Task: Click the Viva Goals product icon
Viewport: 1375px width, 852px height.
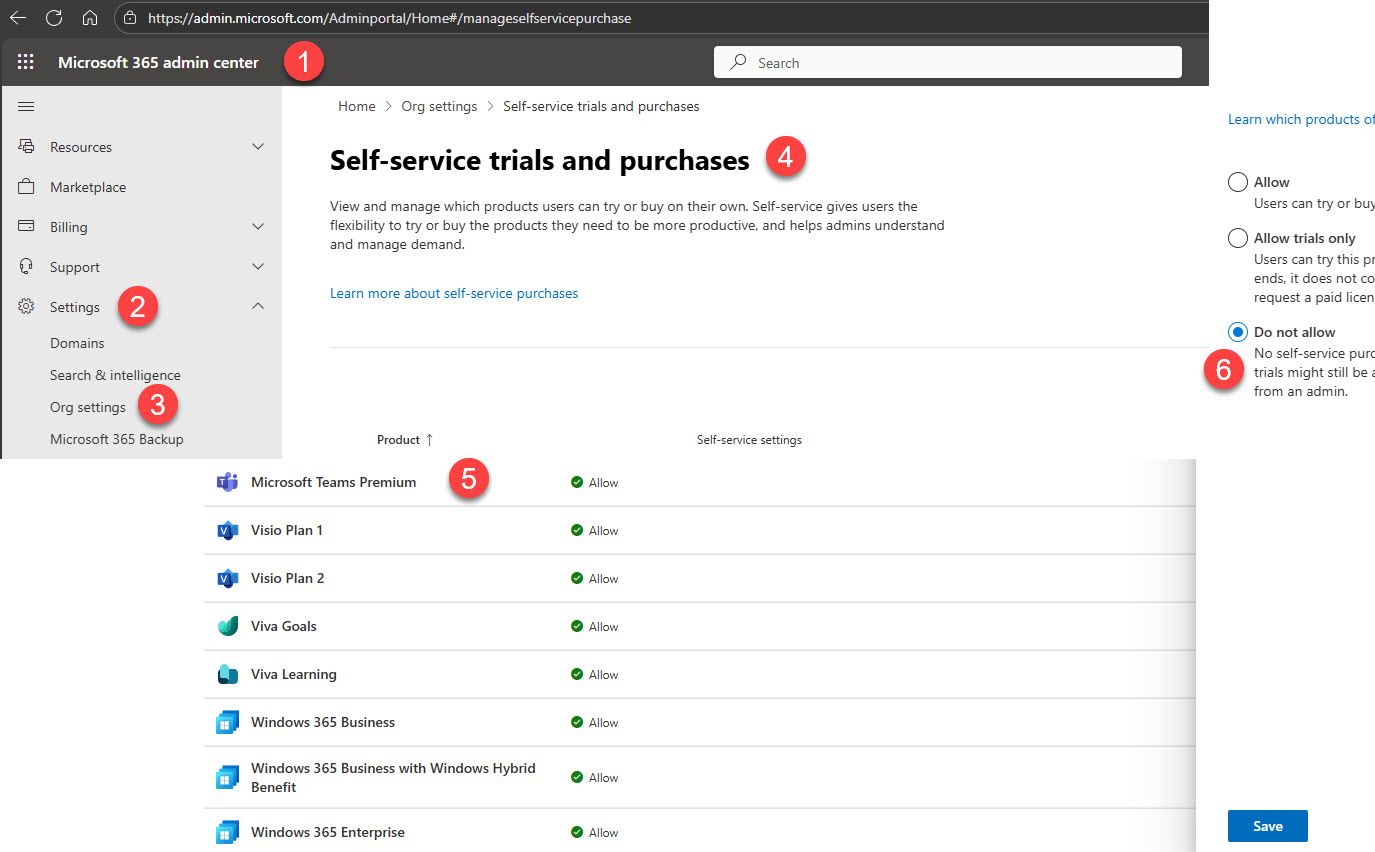Action: (x=227, y=626)
